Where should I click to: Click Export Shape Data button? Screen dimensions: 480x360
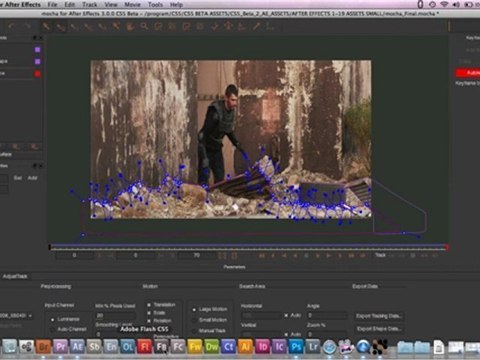379,329
